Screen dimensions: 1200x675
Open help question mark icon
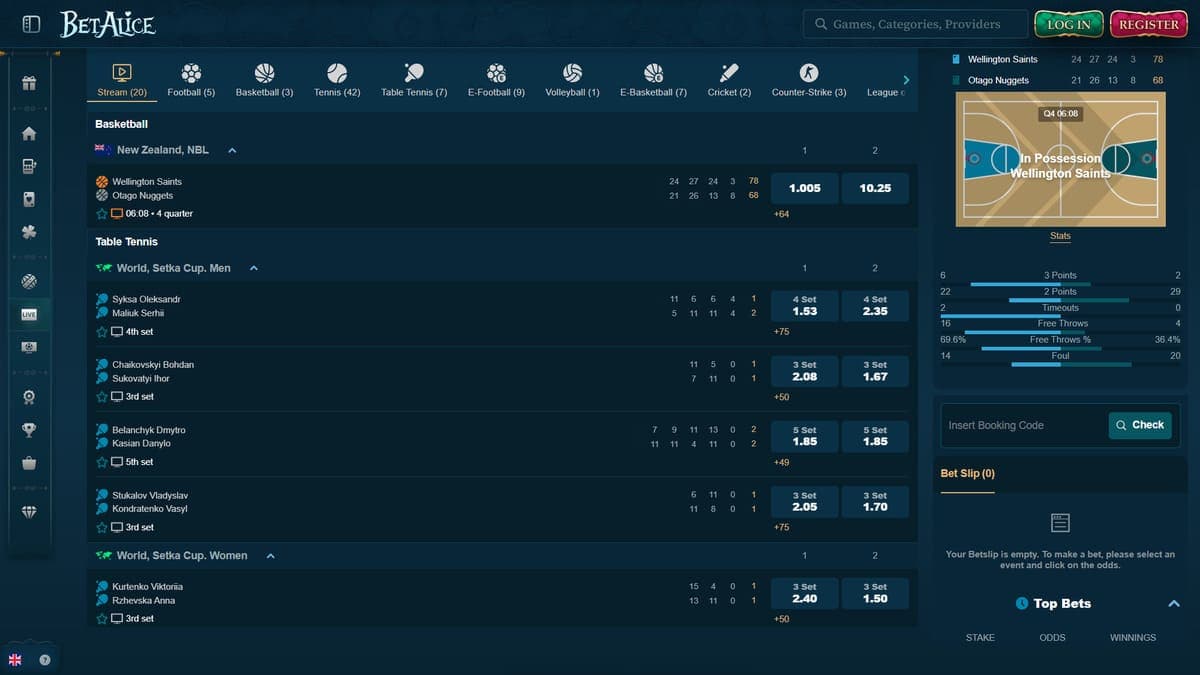45,660
